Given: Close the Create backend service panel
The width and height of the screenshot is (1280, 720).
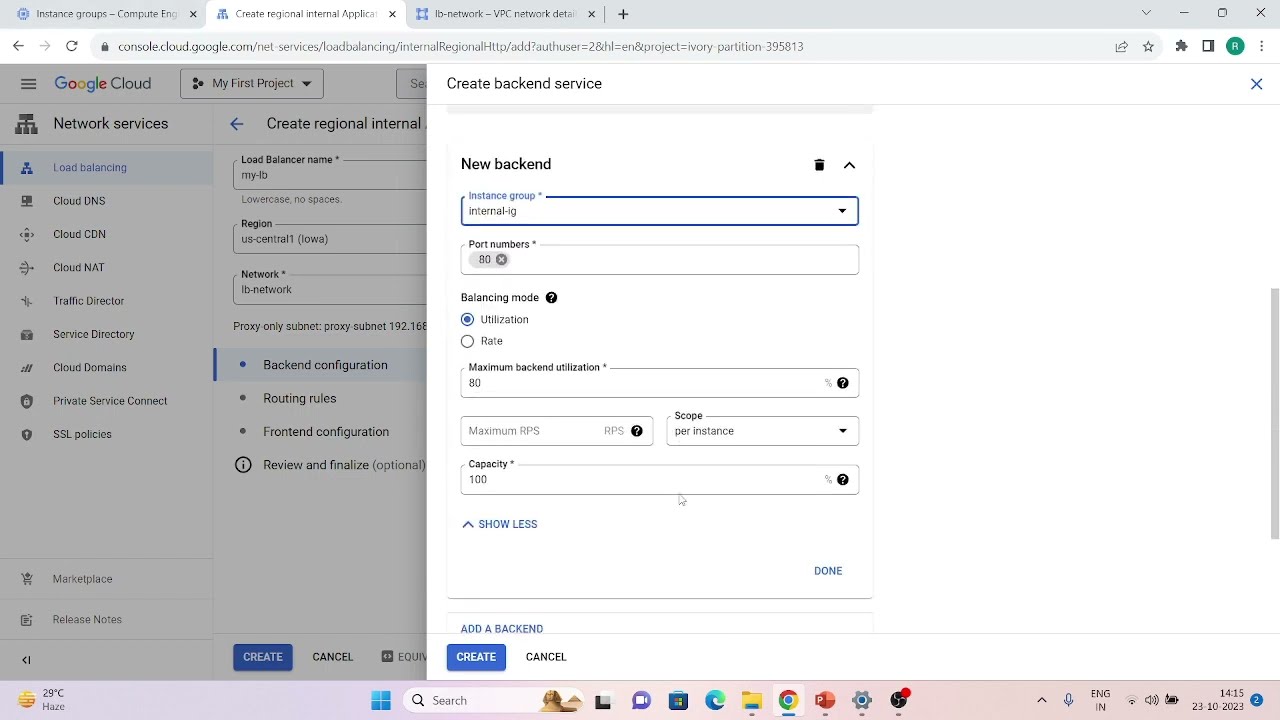Looking at the screenshot, I should point(1257,84).
